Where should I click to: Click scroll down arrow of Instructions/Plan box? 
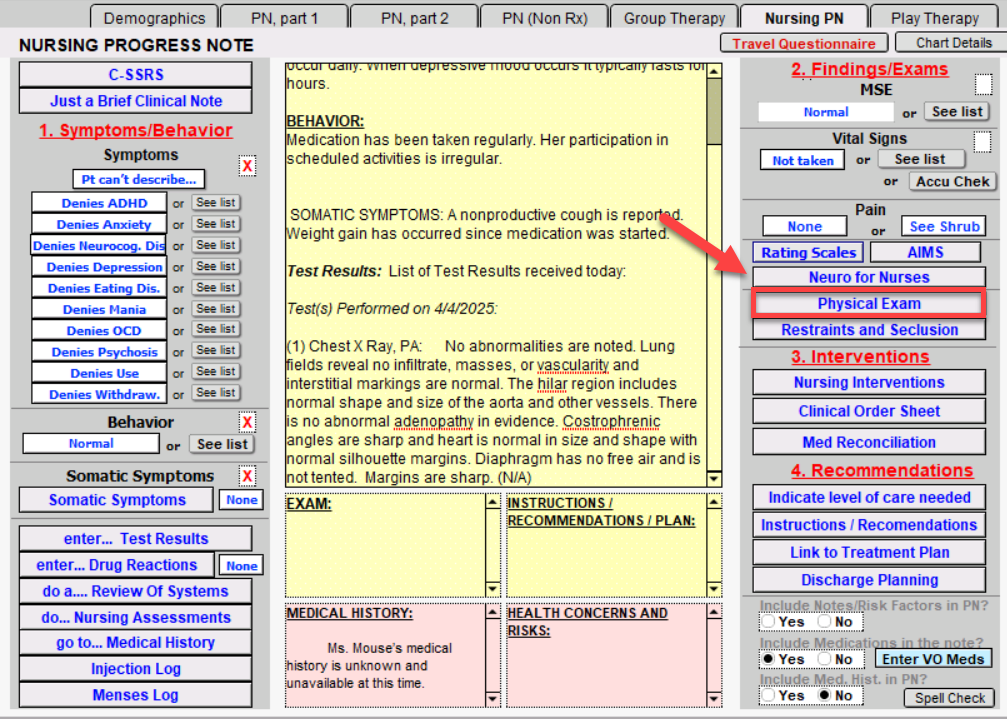714,589
